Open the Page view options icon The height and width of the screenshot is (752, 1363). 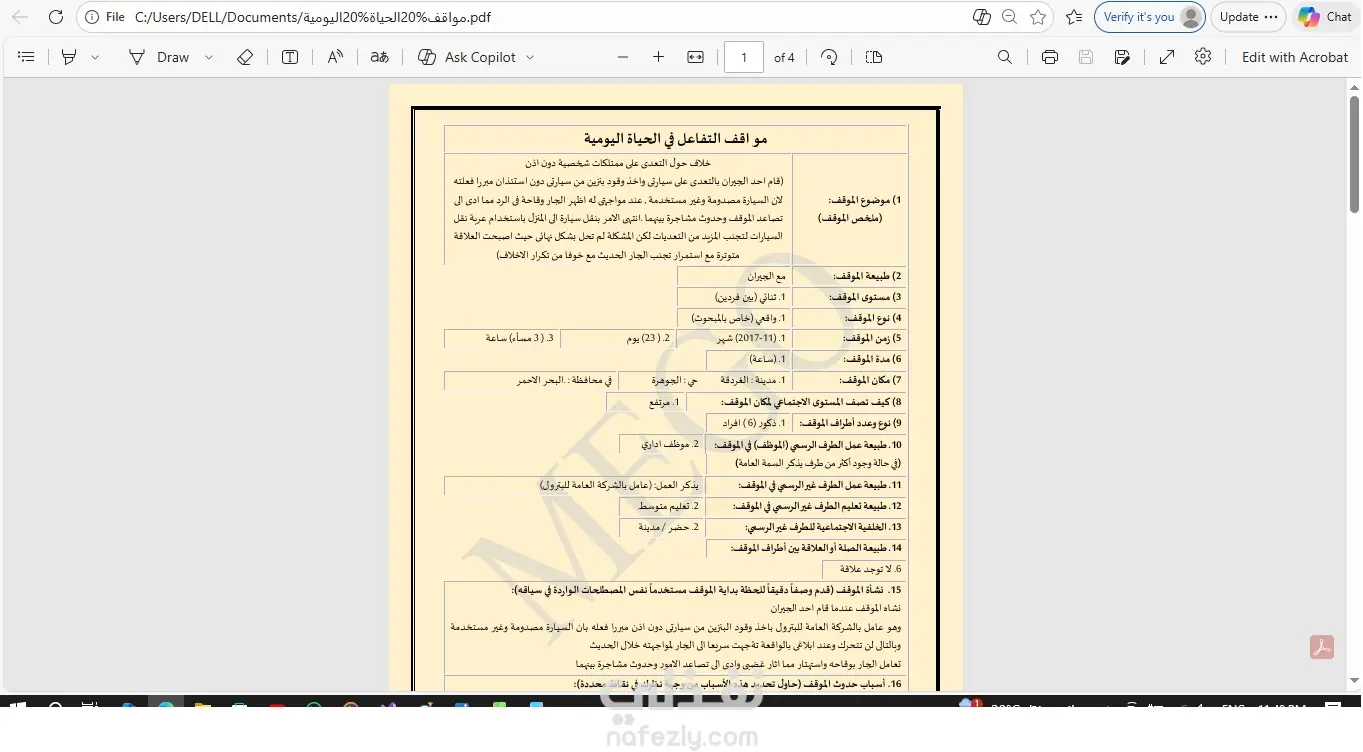coord(874,57)
